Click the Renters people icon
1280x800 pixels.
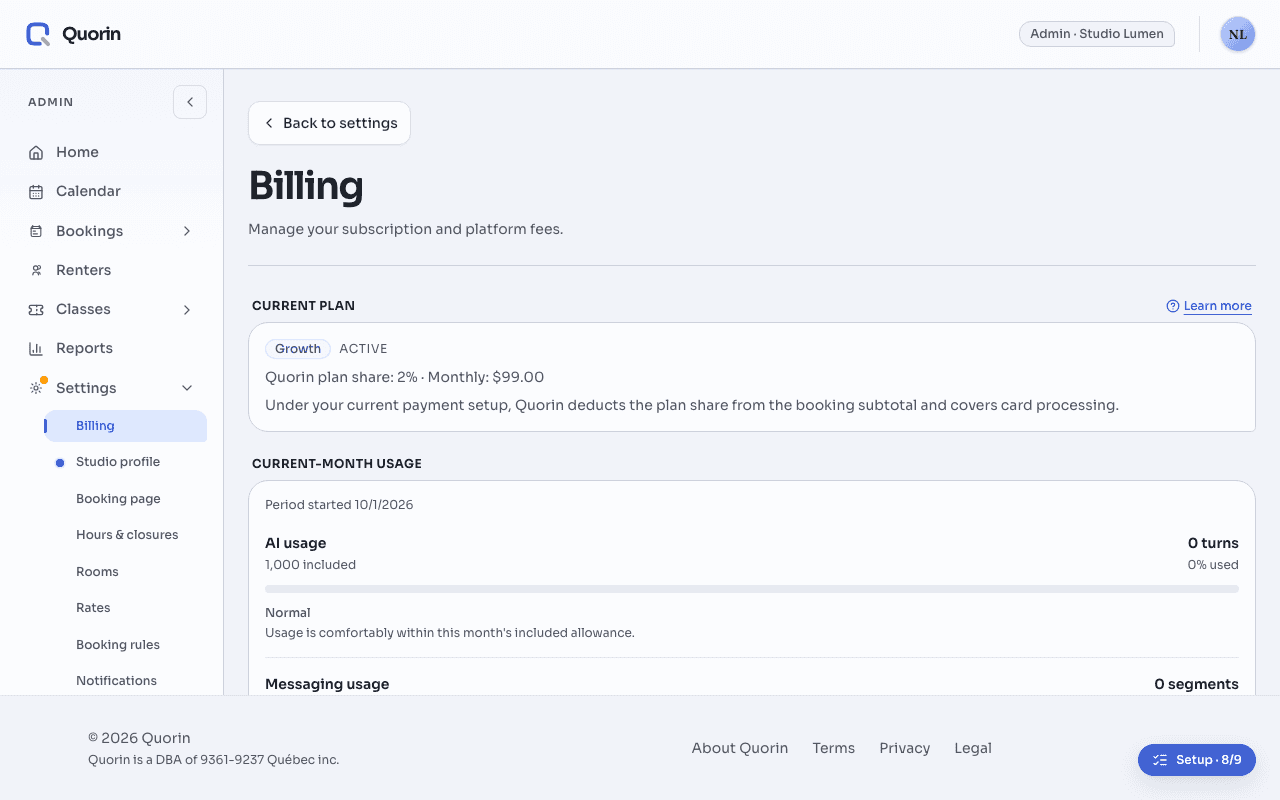(36, 270)
